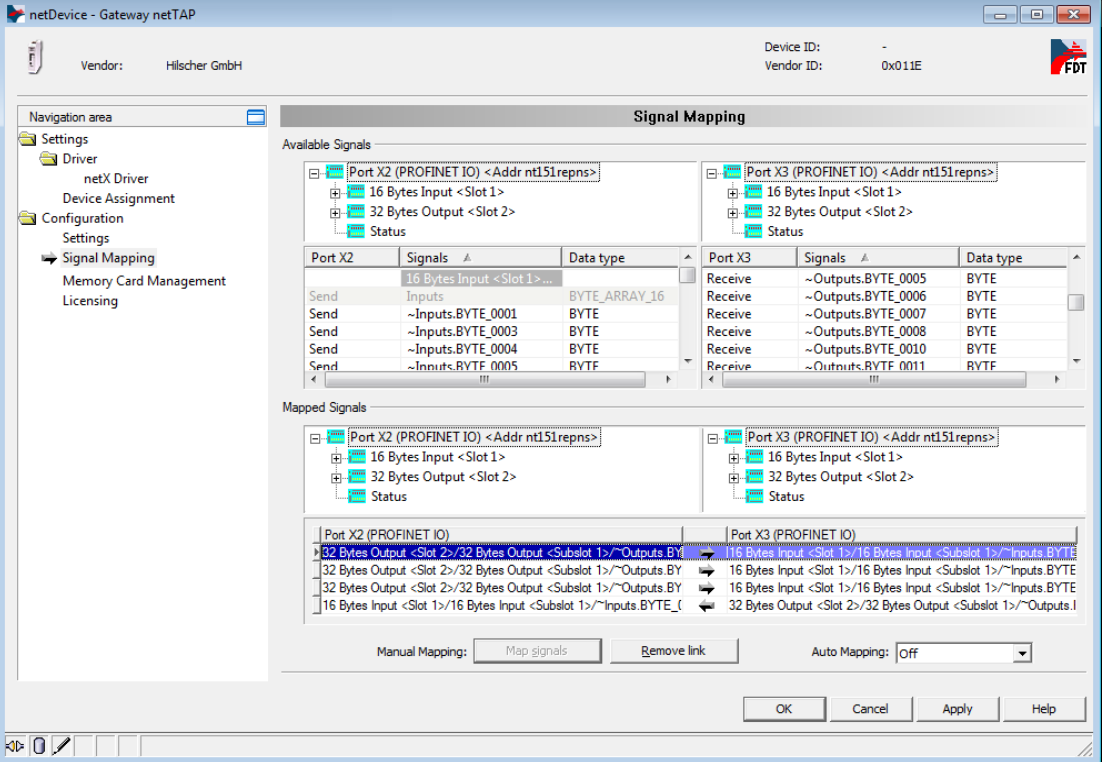Click Port X2 module icon in Available Signals
This screenshot has height=762, width=1103.
tap(335, 172)
